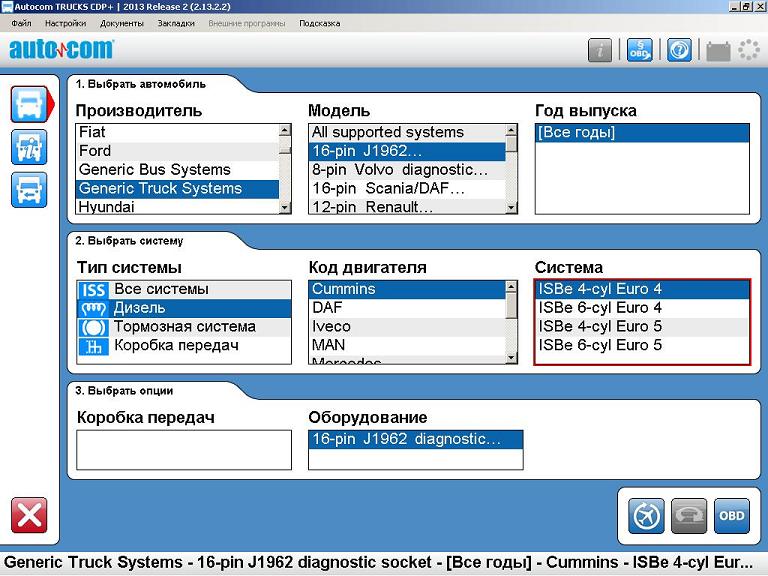The width and height of the screenshot is (768, 576).
Task: Select ISBe 4-cyl Euro 5 system
Action: coord(642,327)
